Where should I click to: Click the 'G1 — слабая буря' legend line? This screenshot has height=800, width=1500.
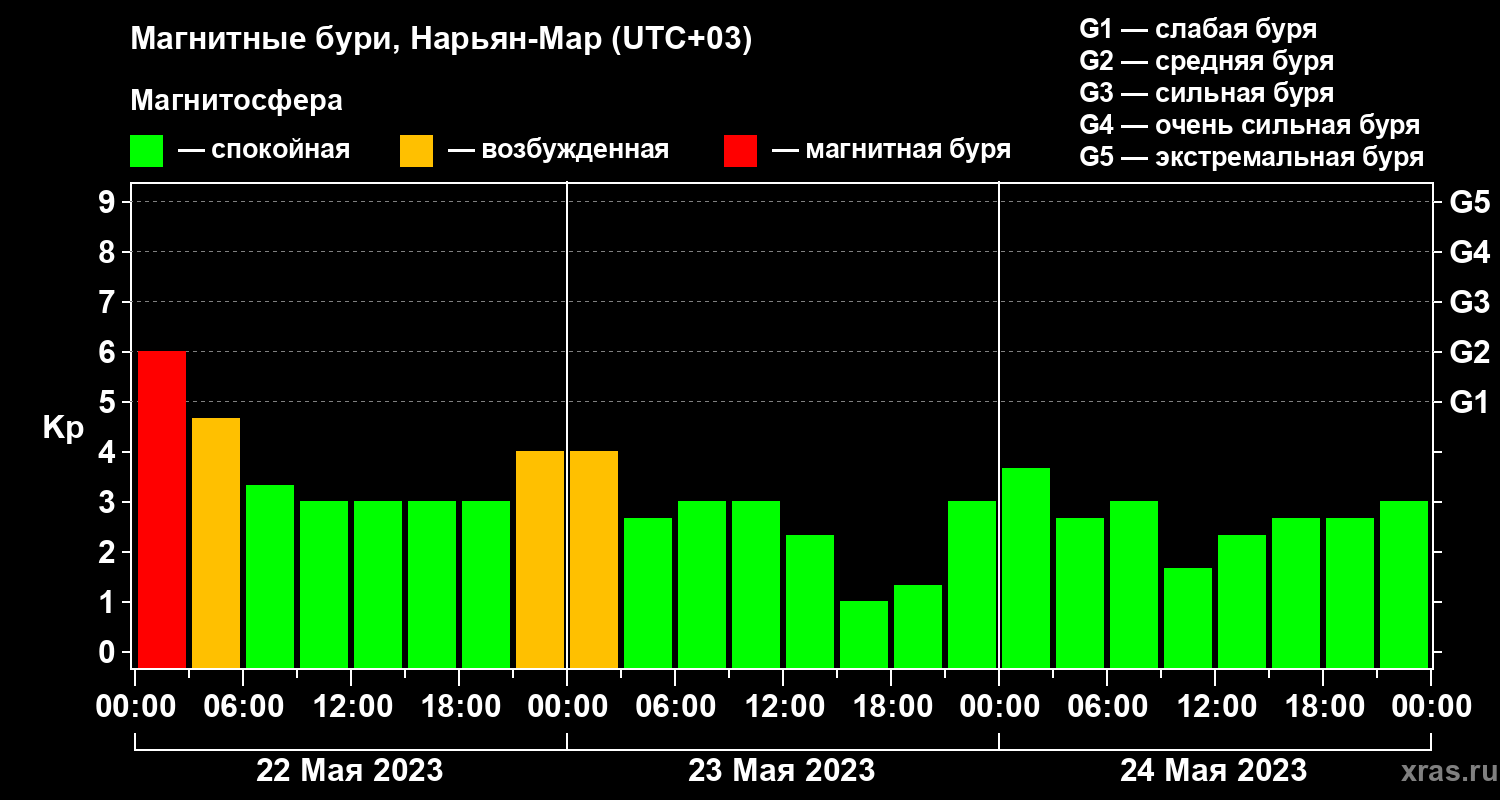click(x=1198, y=28)
